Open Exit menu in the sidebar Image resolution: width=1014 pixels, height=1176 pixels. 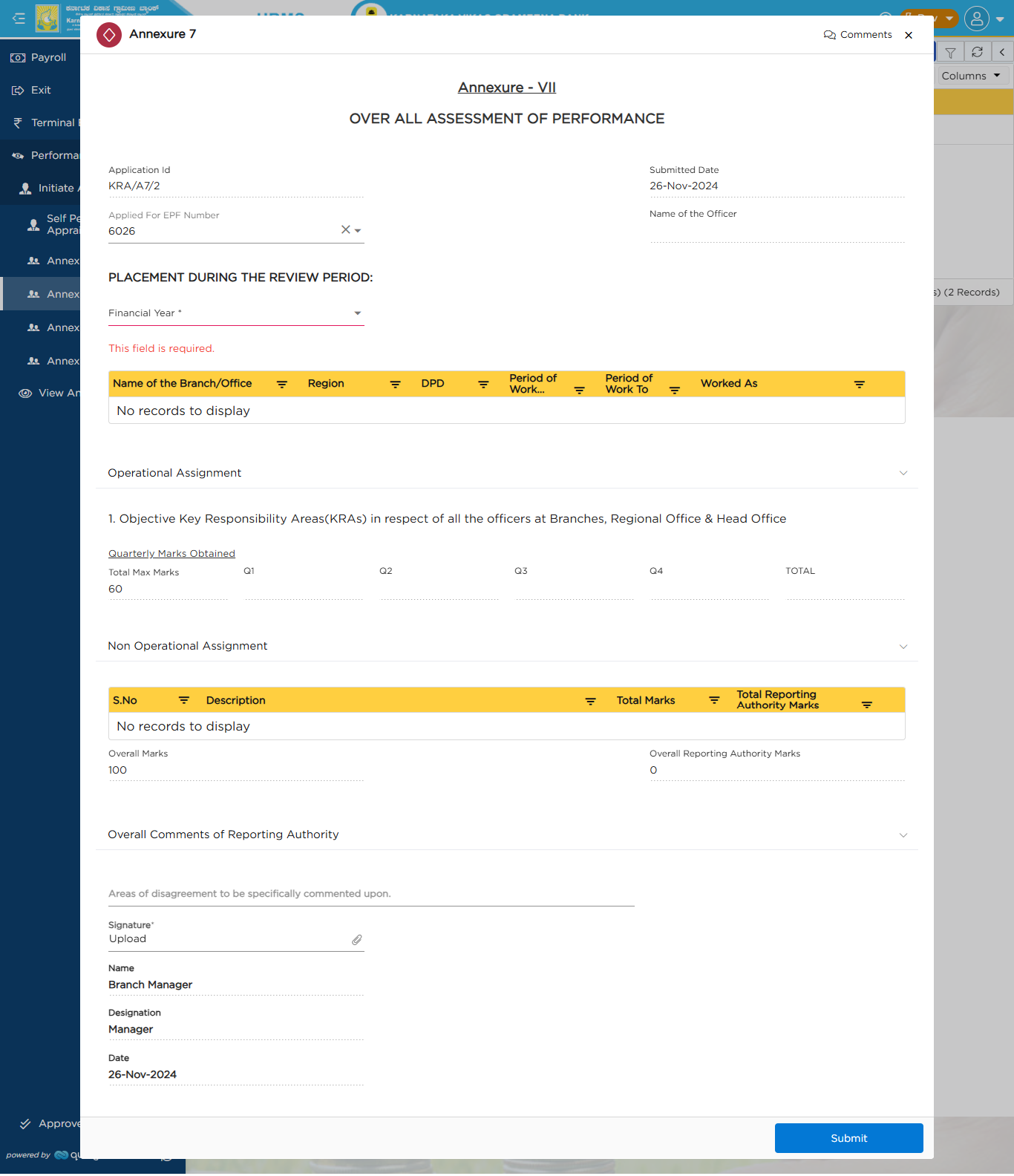point(40,90)
